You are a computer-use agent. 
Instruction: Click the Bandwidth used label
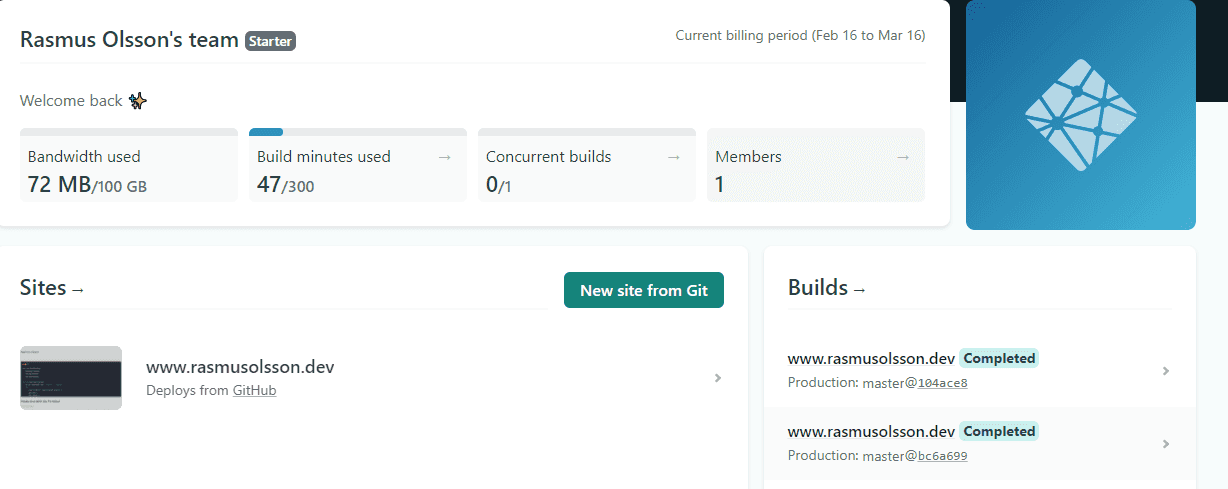(x=84, y=157)
